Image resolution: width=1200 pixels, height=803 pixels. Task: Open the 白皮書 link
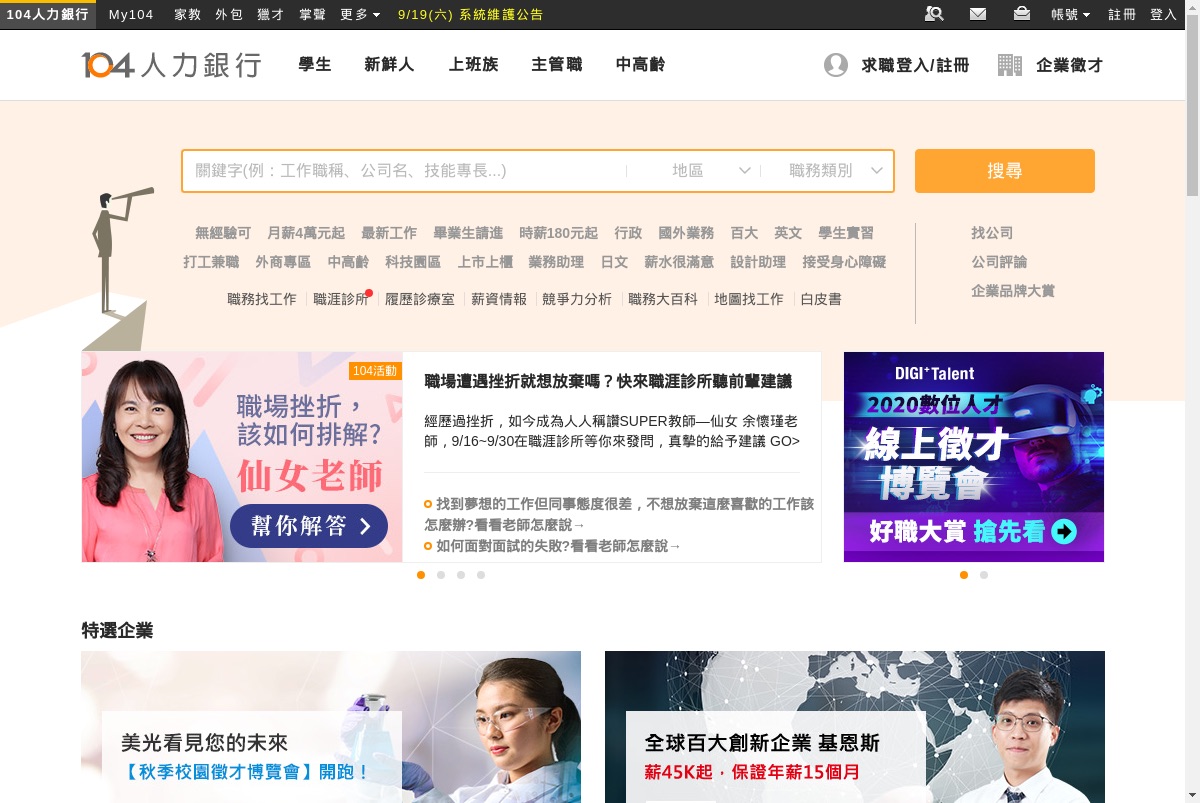[821, 299]
